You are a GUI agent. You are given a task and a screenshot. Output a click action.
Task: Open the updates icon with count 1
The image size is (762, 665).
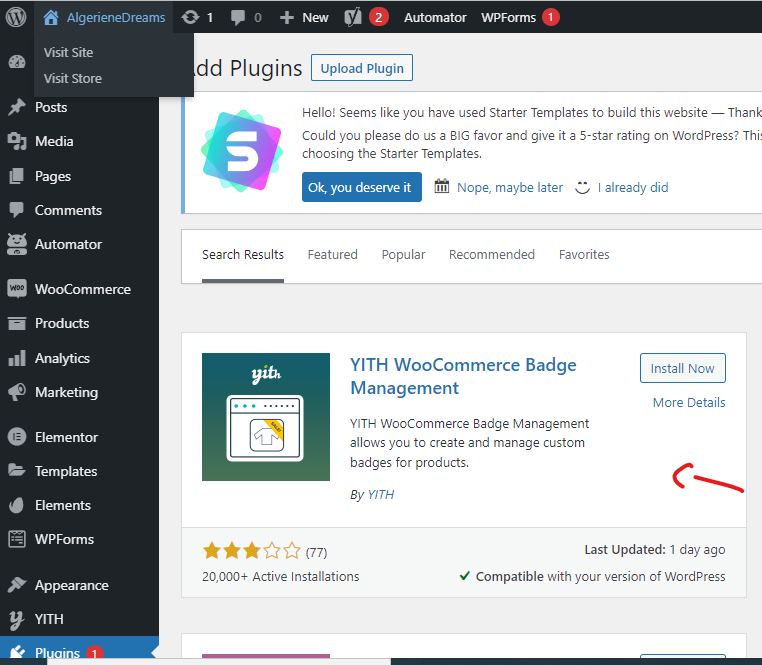pyautogui.click(x=190, y=18)
